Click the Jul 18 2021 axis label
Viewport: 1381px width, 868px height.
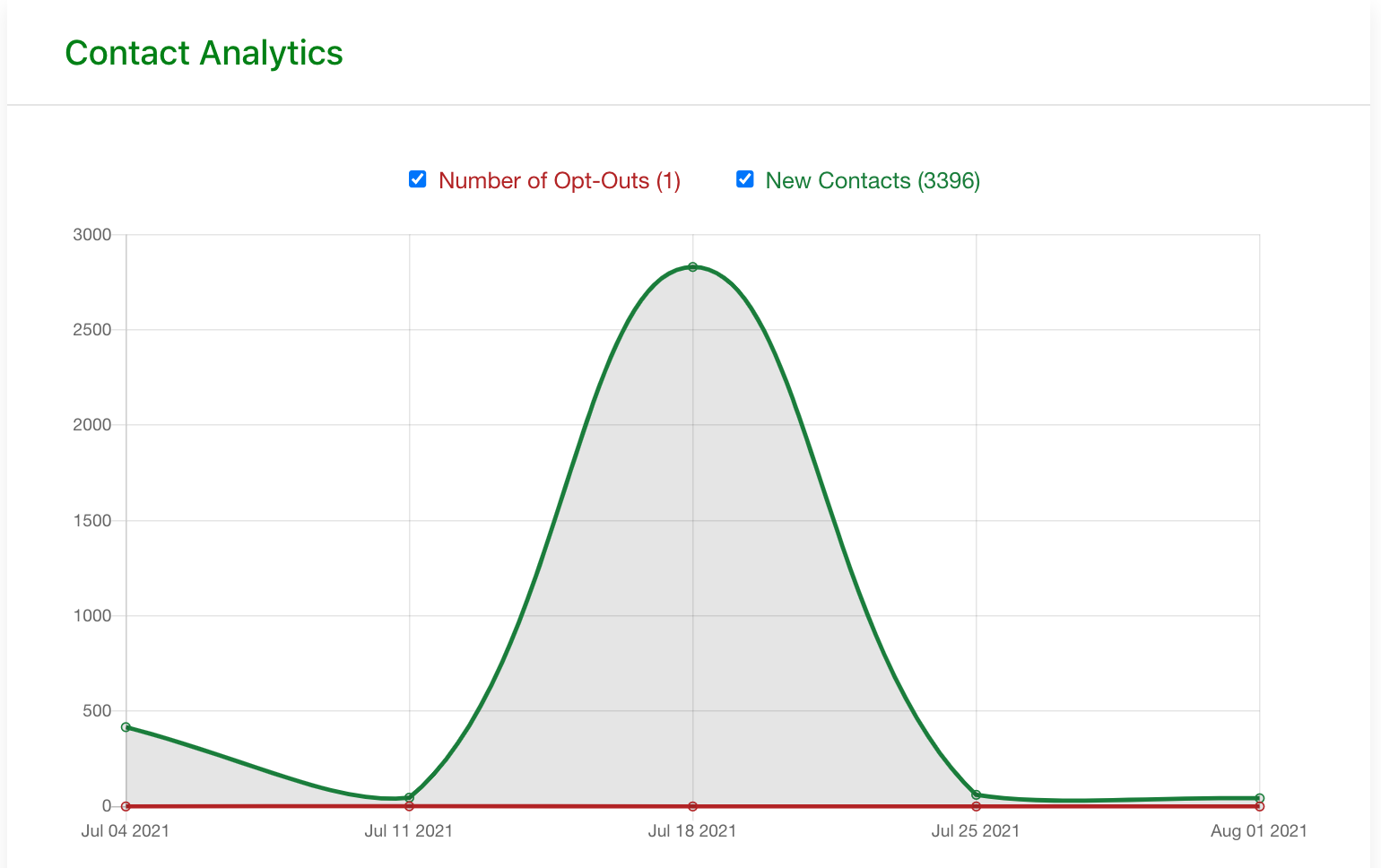[x=692, y=831]
